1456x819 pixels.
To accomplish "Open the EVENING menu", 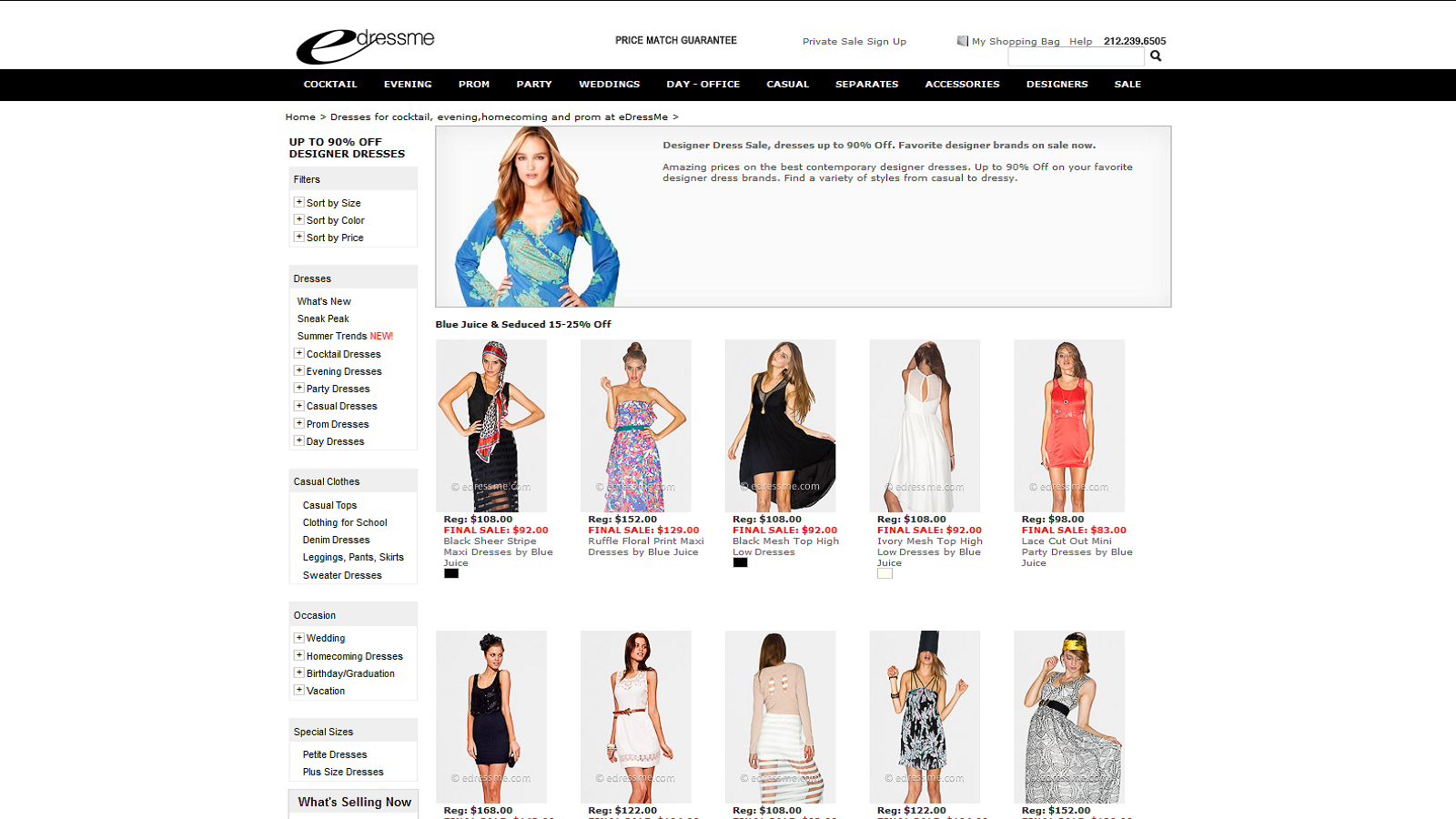I will [408, 85].
